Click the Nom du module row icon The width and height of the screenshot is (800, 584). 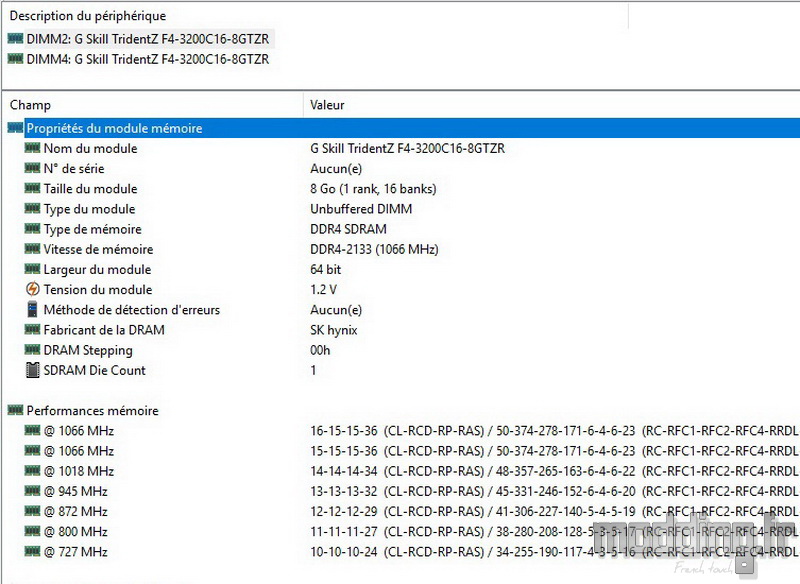point(32,148)
